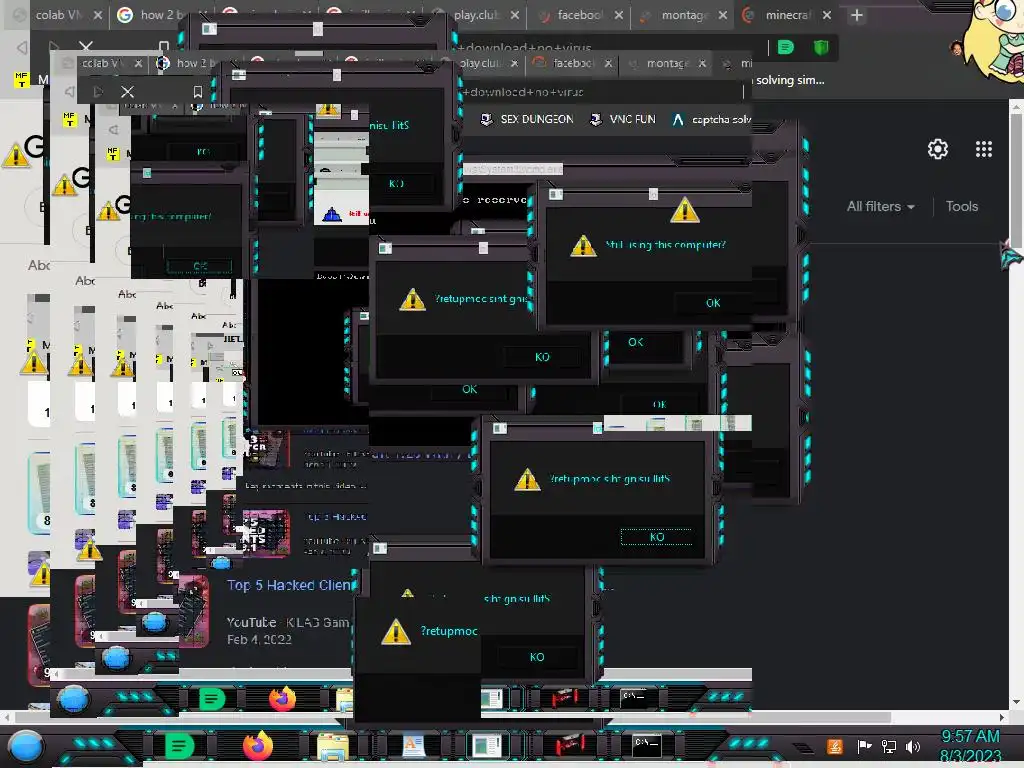Open the green chat app on bottom taskbar

(x=180, y=746)
